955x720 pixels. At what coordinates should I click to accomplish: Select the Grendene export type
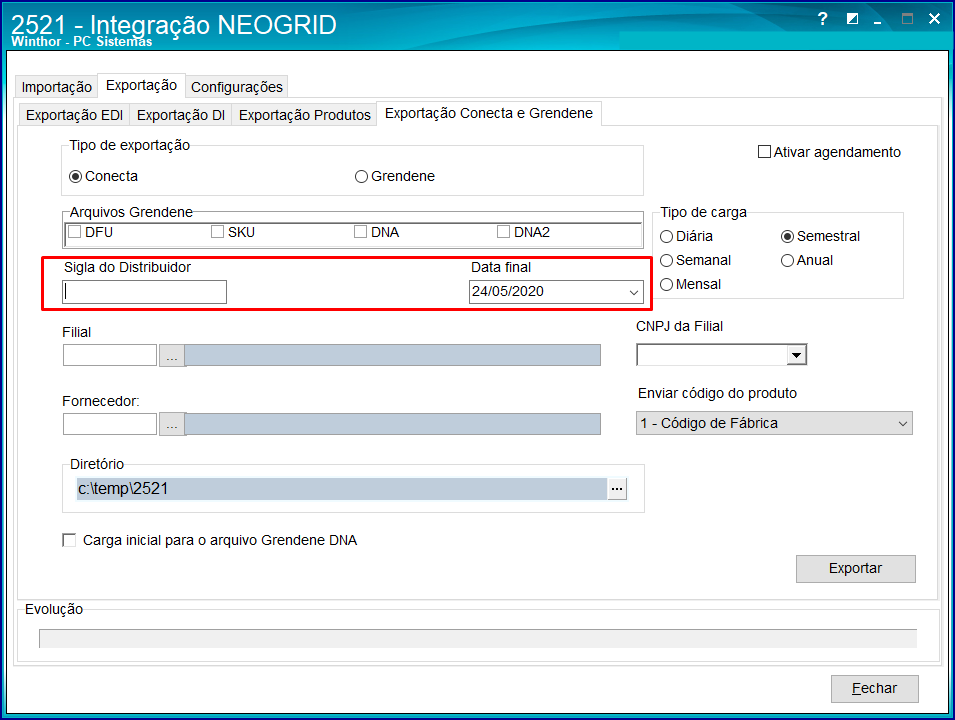(x=361, y=177)
